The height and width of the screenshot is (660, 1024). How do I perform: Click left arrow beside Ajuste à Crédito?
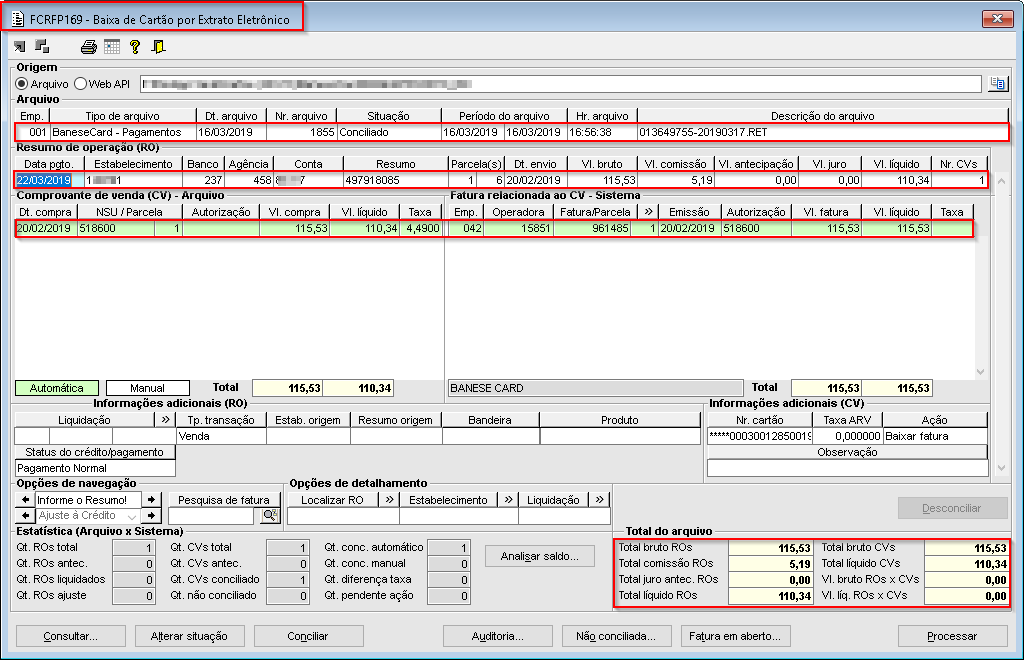(25, 516)
